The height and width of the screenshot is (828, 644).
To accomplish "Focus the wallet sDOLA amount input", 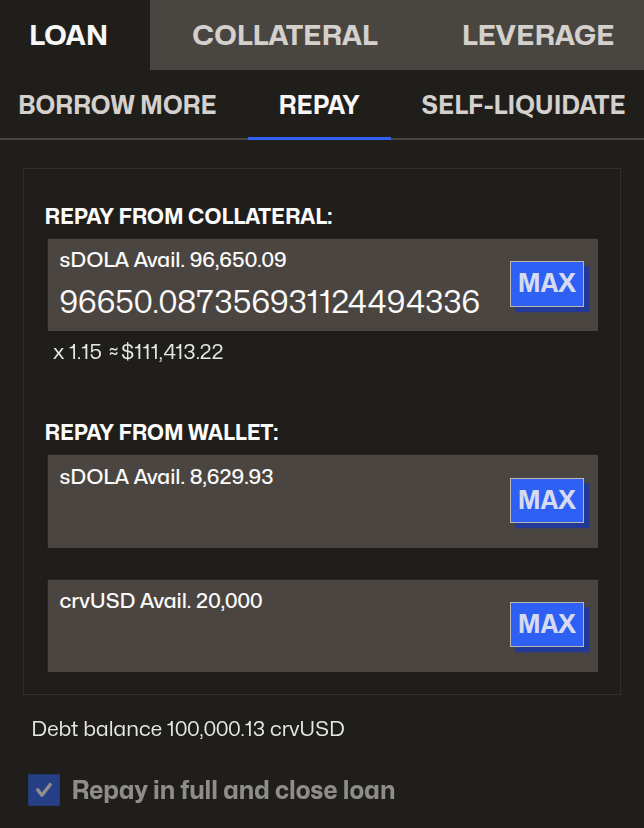I will (270, 516).
